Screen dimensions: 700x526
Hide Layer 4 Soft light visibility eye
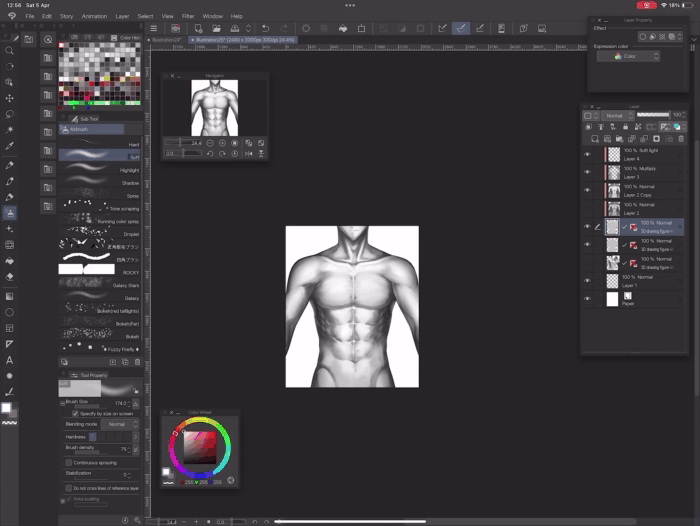coord(588,155)
